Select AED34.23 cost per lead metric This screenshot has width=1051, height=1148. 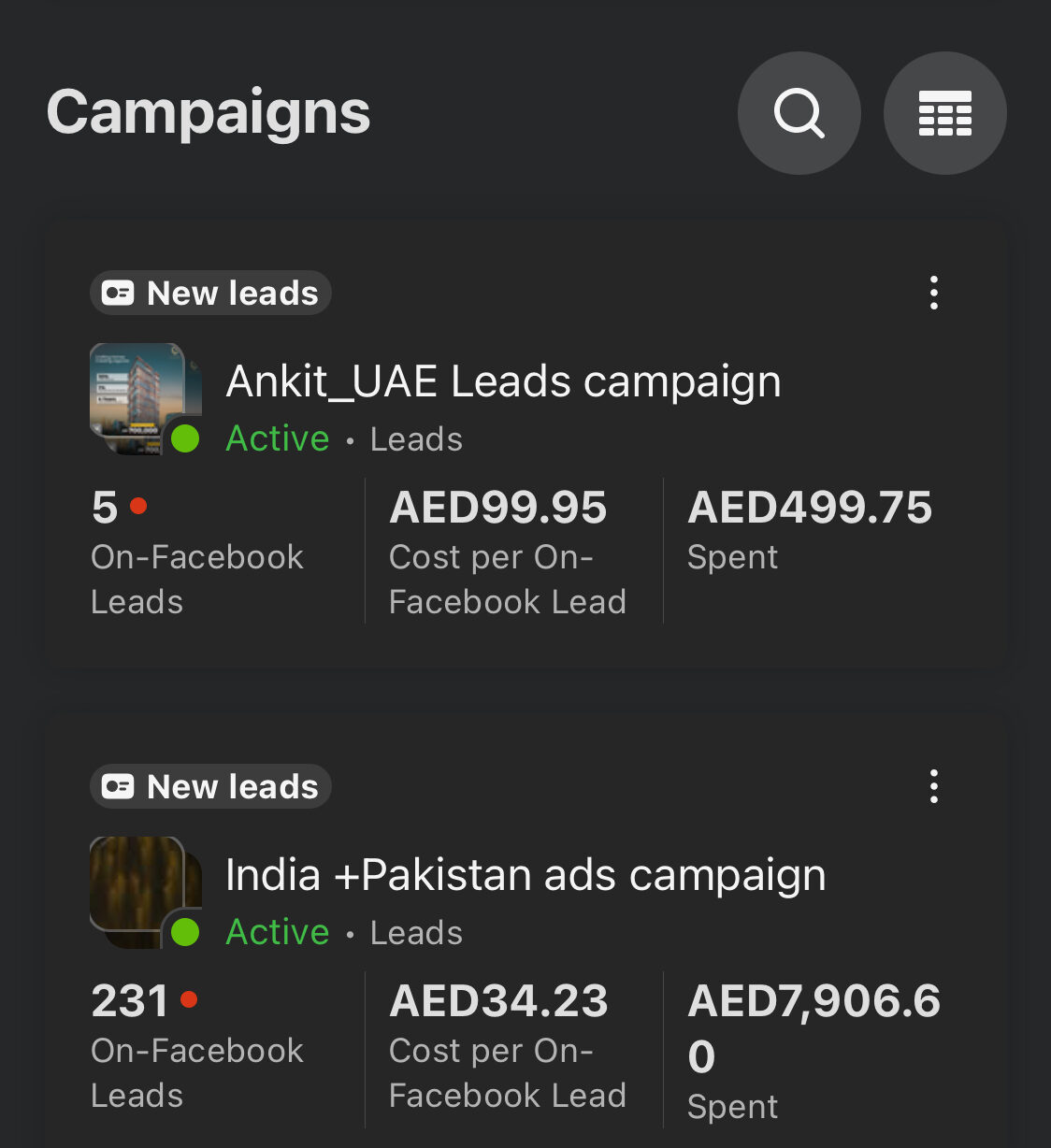coord(498,1001)
